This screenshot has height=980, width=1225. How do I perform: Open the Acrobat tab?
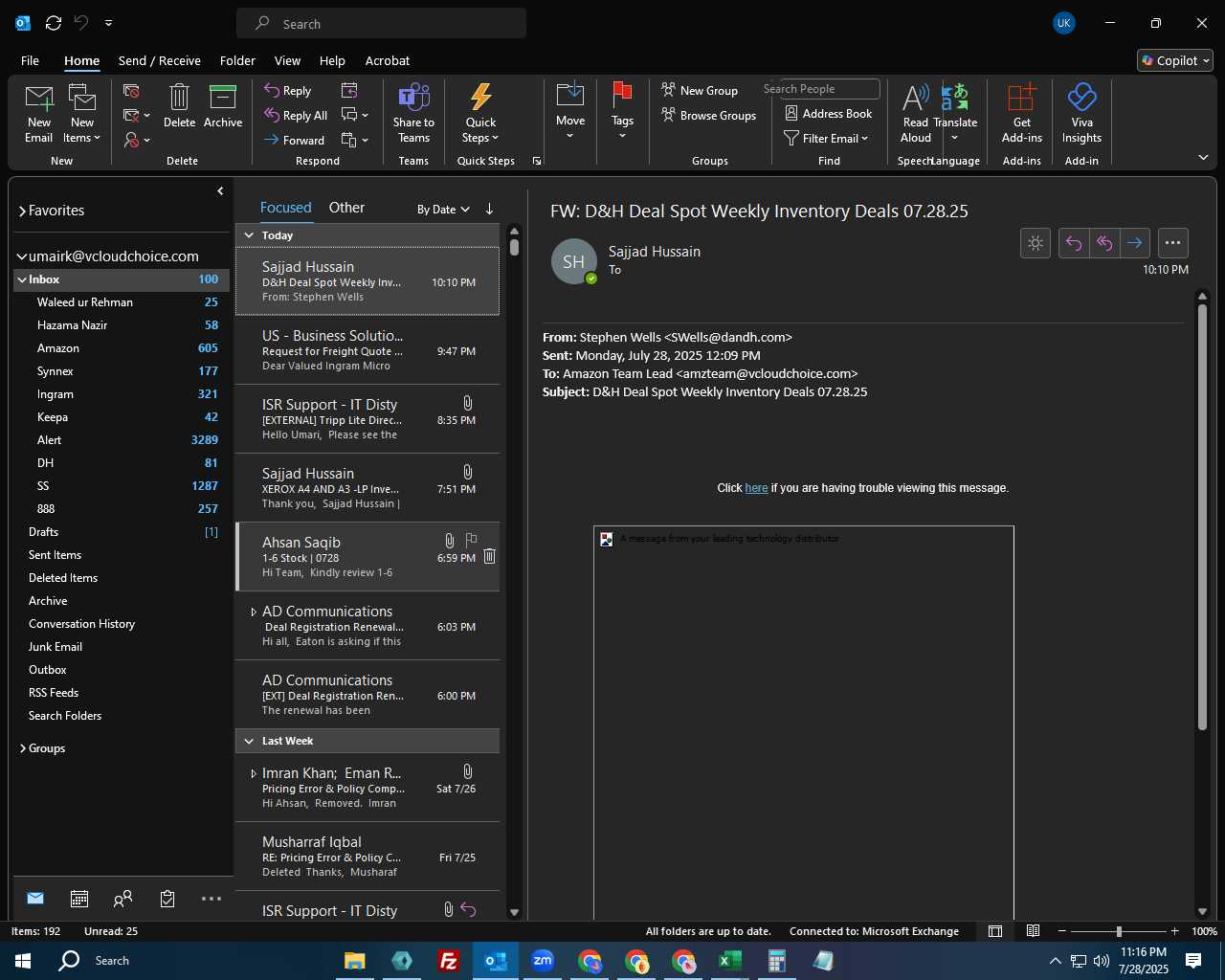click(x=388, y=60)
